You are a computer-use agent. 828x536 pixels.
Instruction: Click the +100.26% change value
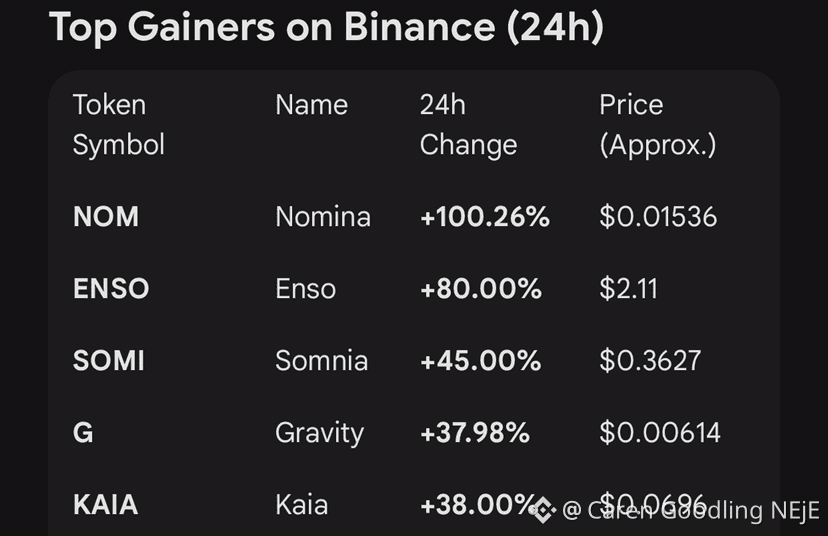click(485, 216)
